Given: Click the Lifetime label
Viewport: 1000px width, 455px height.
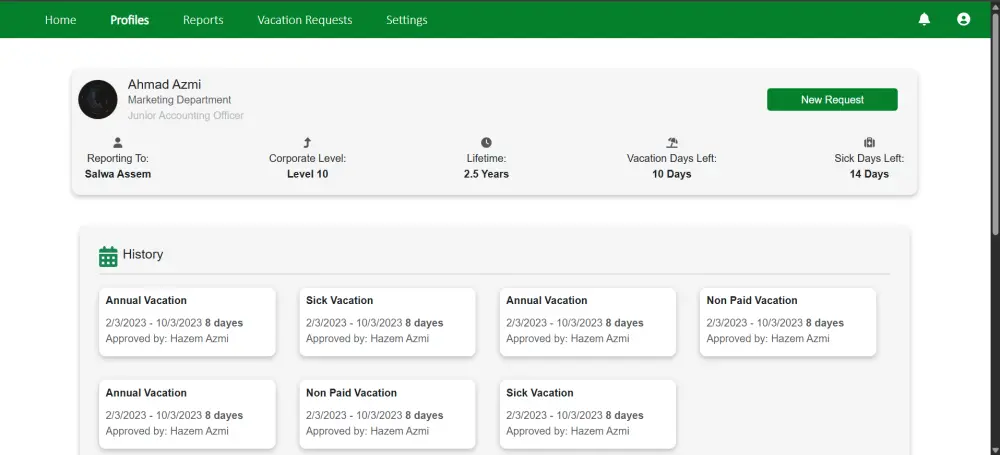Looking at the screenshot, I should coord(486,158).
